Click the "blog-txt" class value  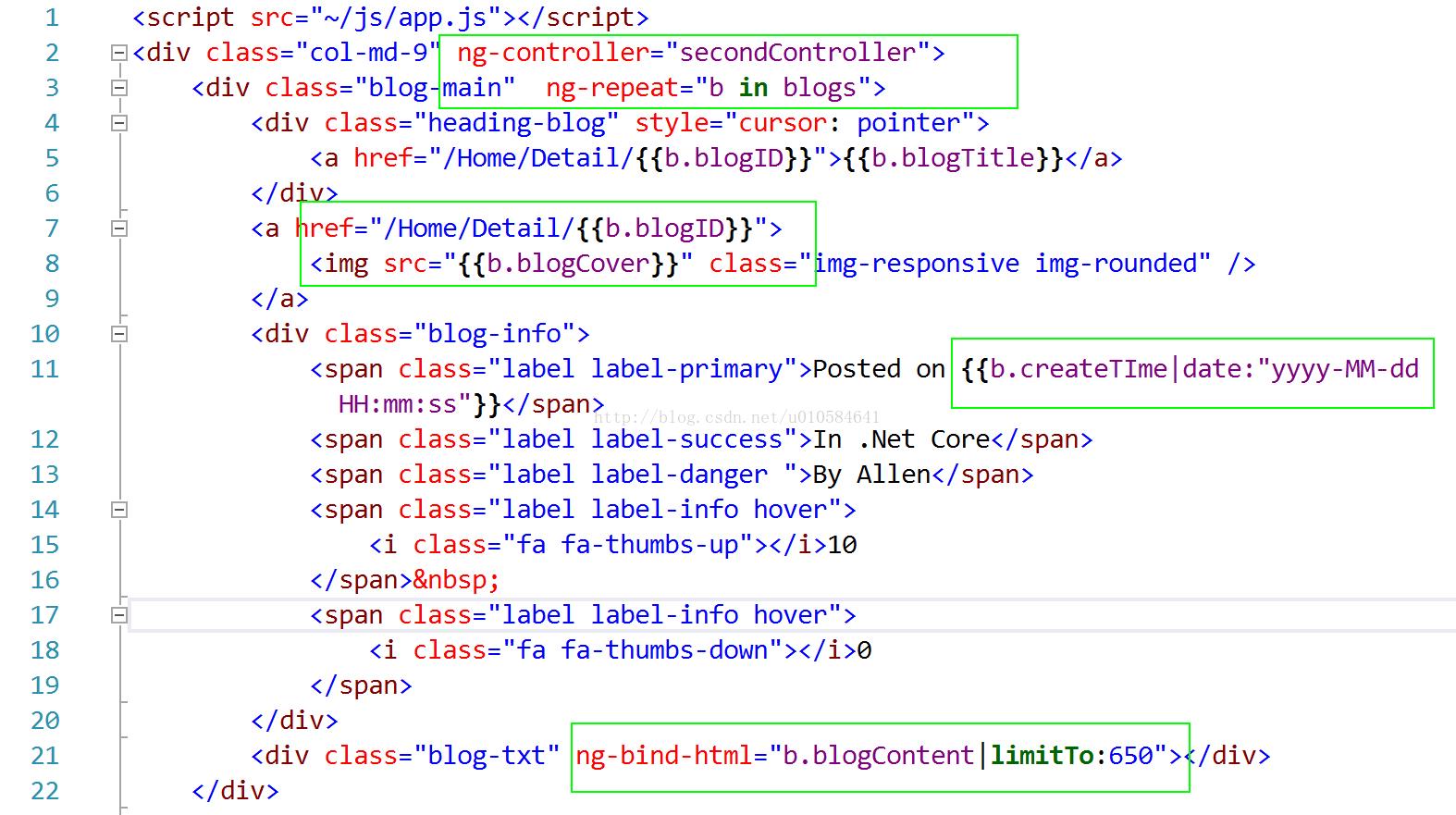487,756
